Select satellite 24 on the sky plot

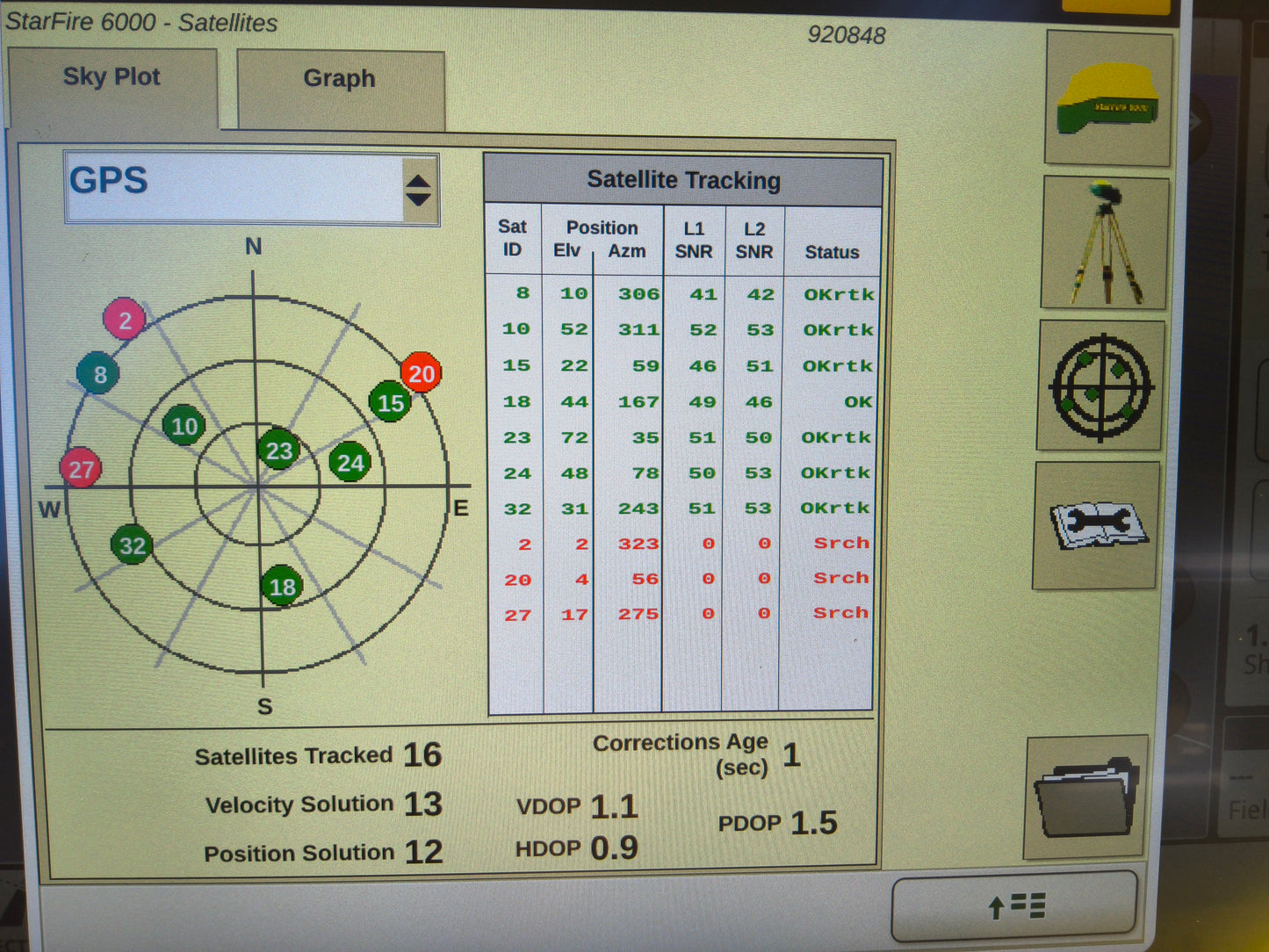[x=350, y=463]
